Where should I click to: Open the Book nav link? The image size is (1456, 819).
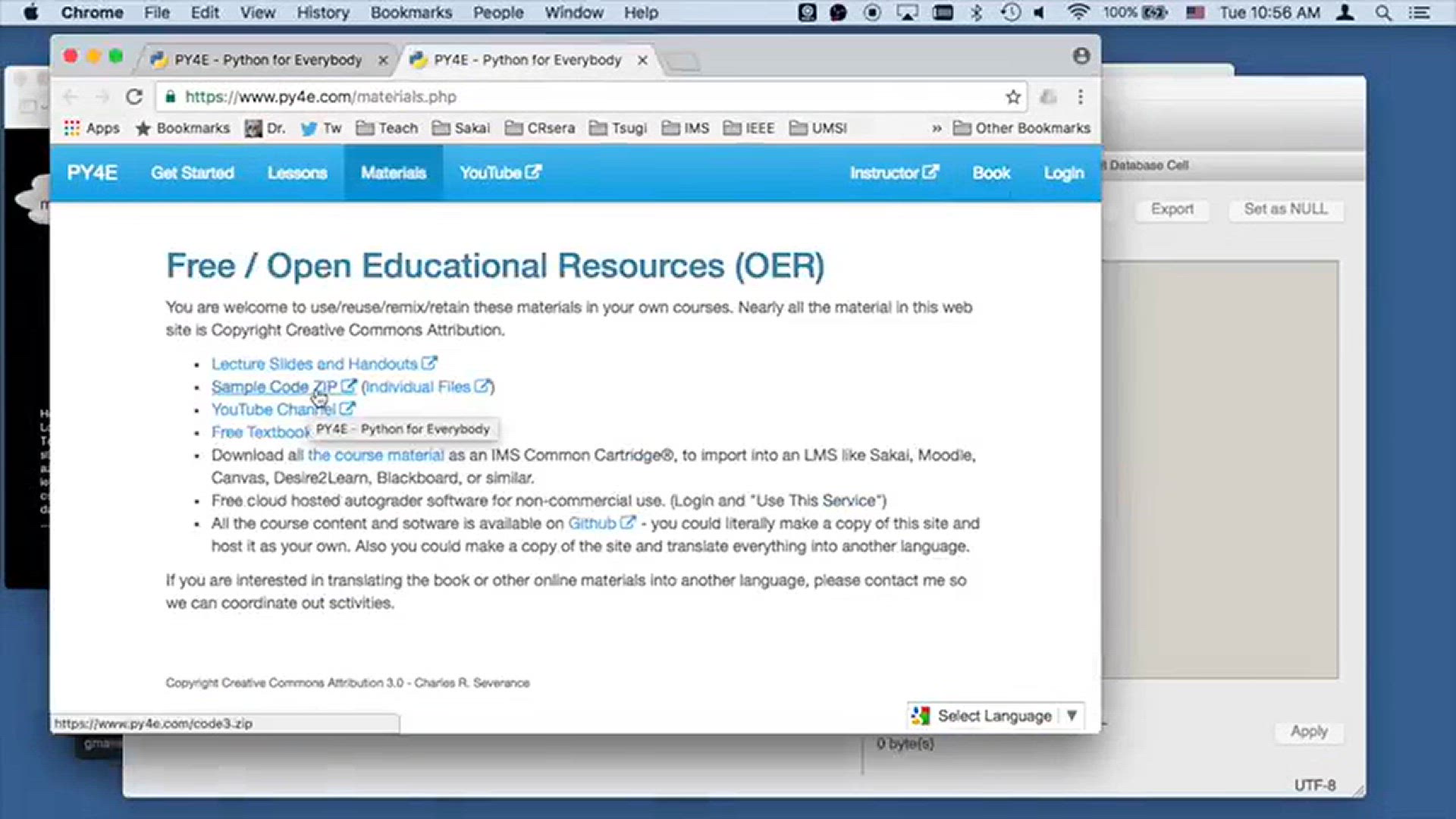[x=991, y=173]
